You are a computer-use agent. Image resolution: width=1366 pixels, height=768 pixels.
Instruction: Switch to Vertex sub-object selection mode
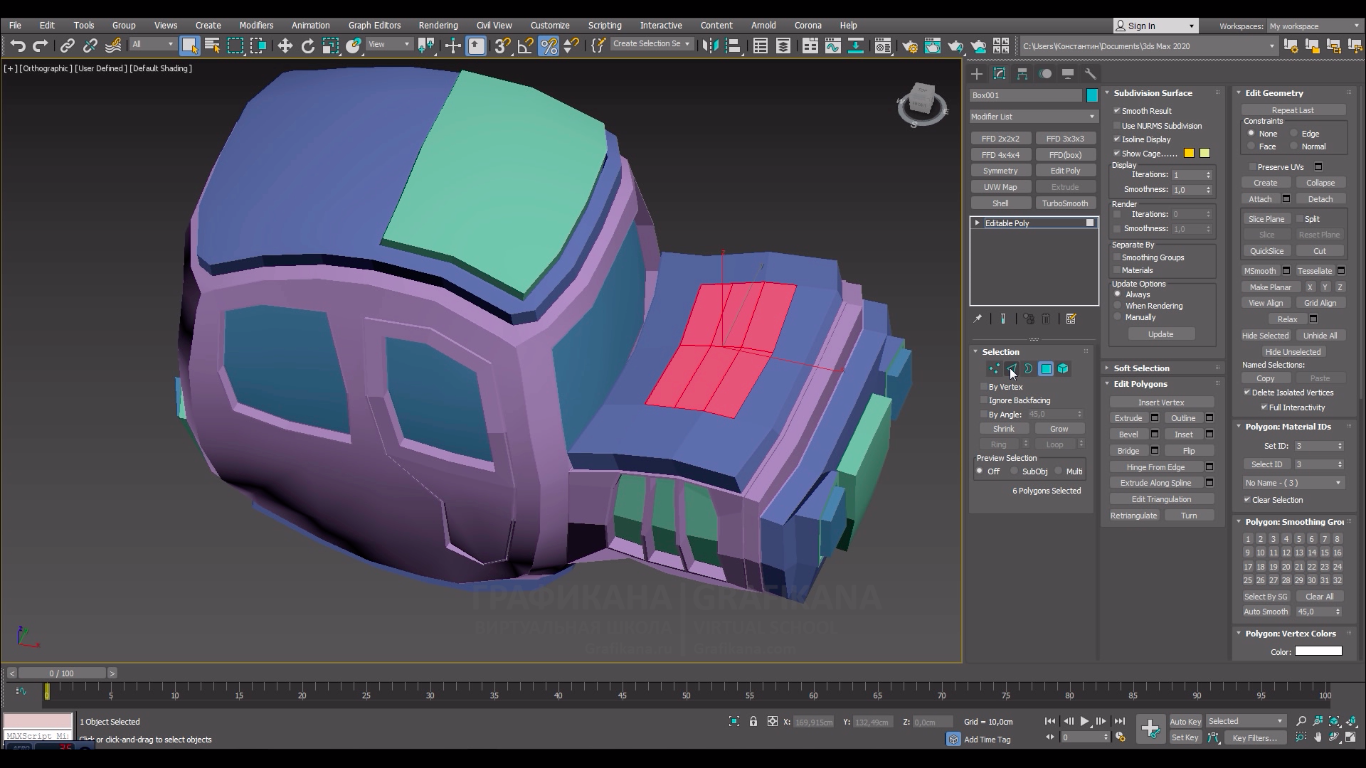[994, 369]
